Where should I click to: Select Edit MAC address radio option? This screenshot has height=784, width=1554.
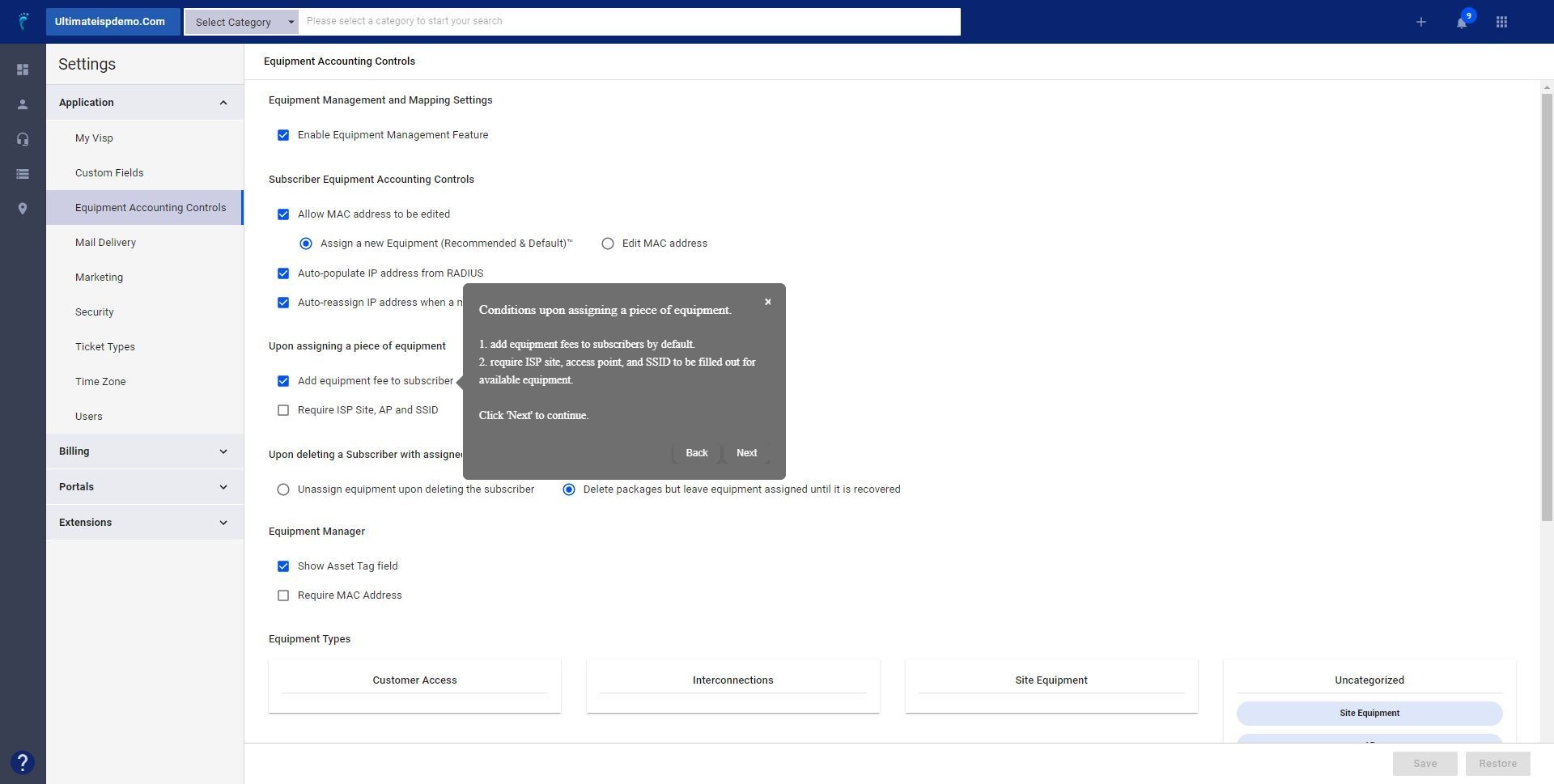click(x=608, y=244)
